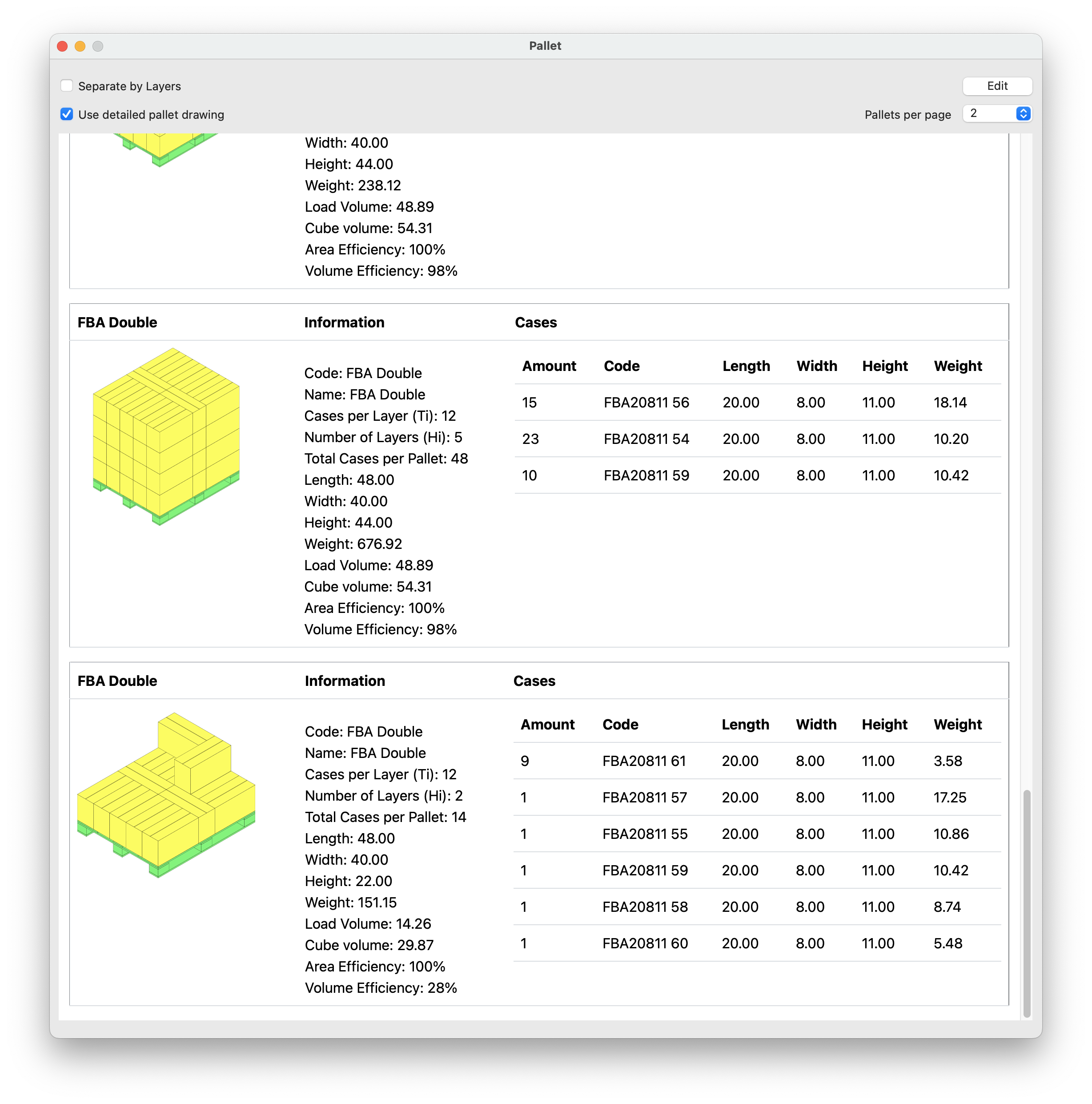1092x1104 pixels.
Task: Click the FBA20811 55 code cell
Action: (x=645, y=834)
